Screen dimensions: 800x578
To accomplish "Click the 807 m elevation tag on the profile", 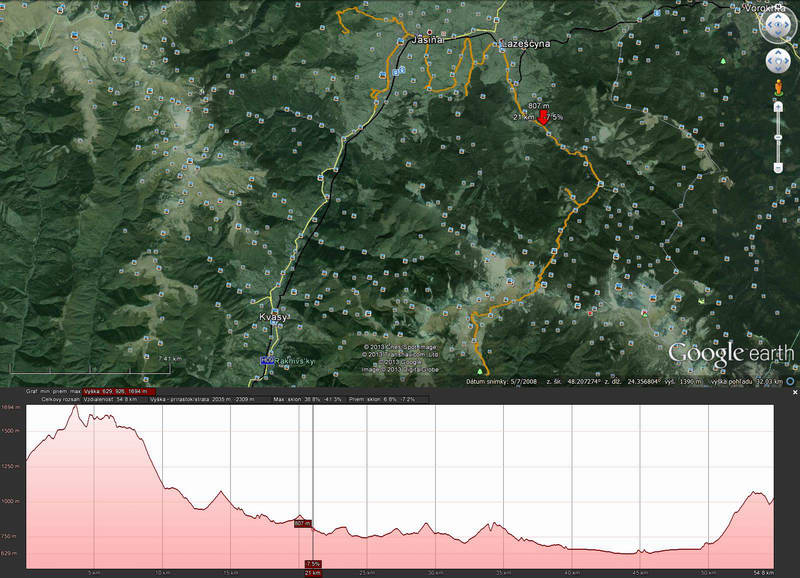I will coord(303,523).
